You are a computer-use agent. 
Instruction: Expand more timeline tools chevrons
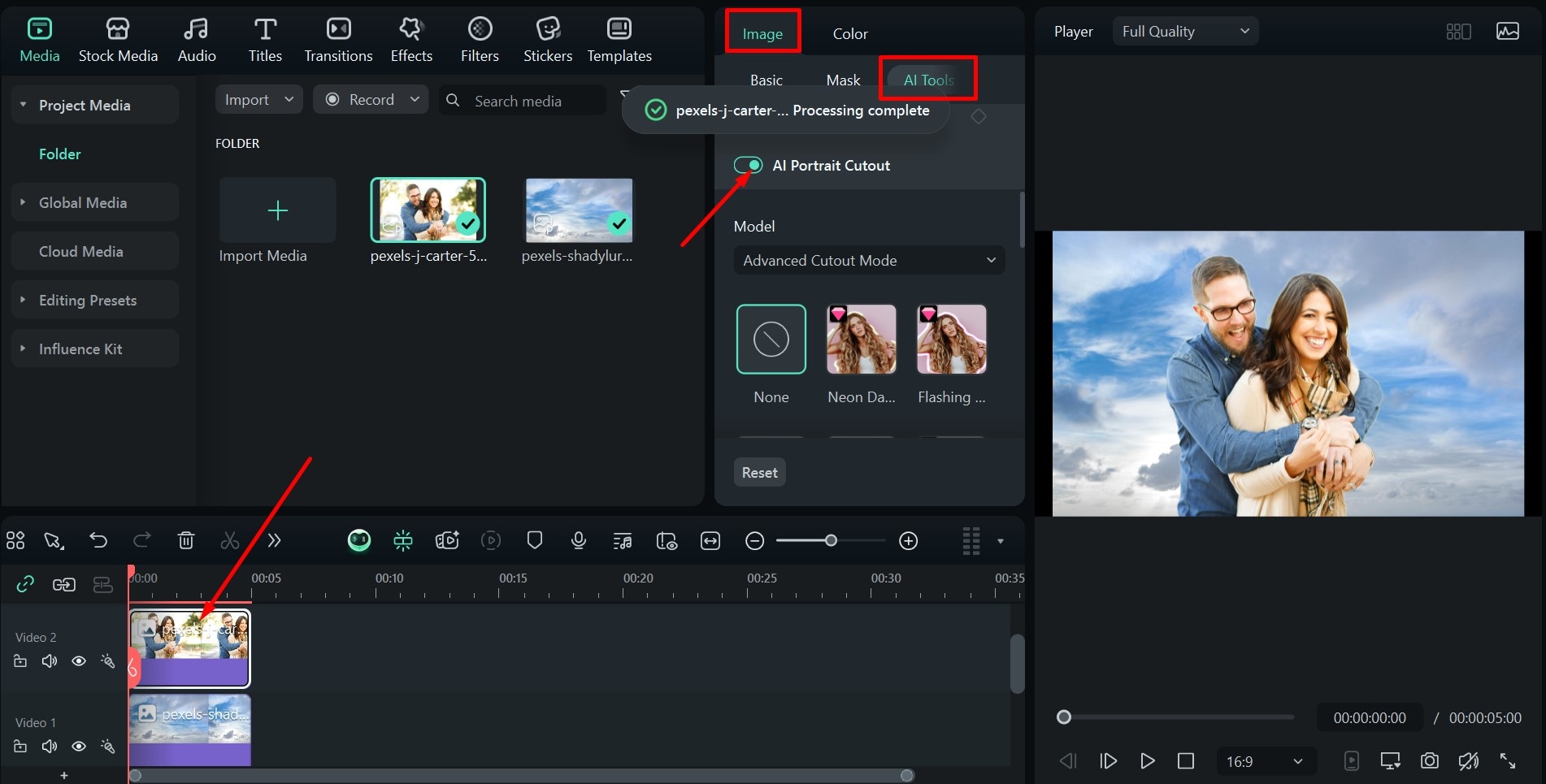pyautogui.click(x=274, y=540)
